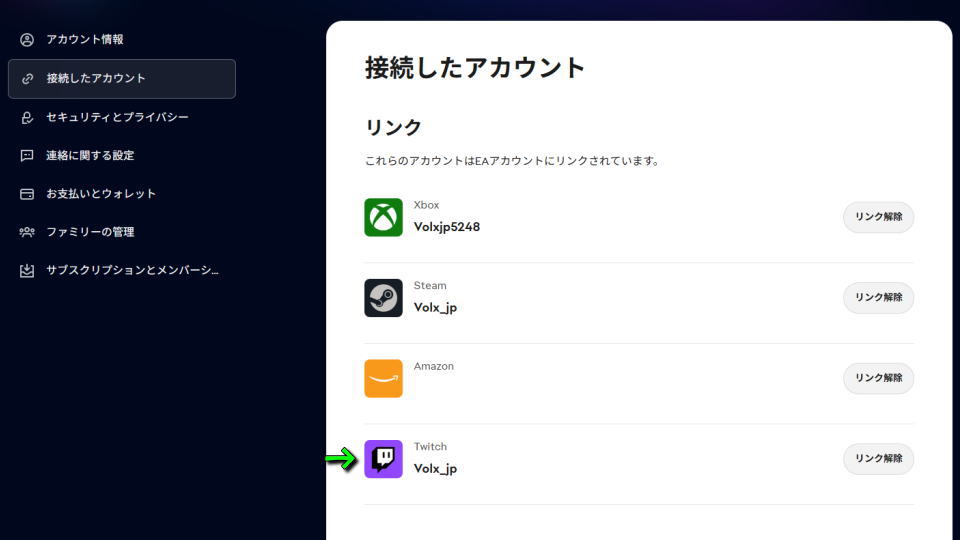Click the Amazon logo icon
The width and height of the screenshot is (960, 540).
[383, 378]
